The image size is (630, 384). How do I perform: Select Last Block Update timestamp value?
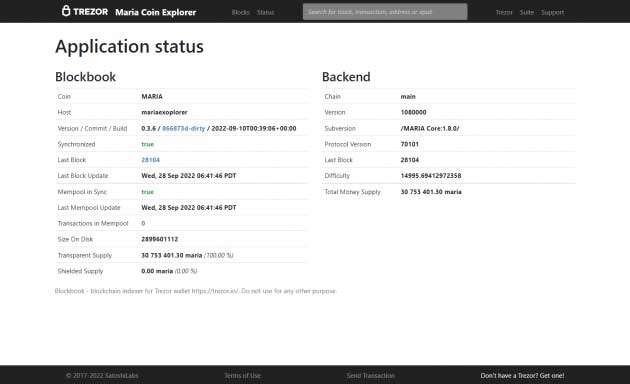(189, 176)
